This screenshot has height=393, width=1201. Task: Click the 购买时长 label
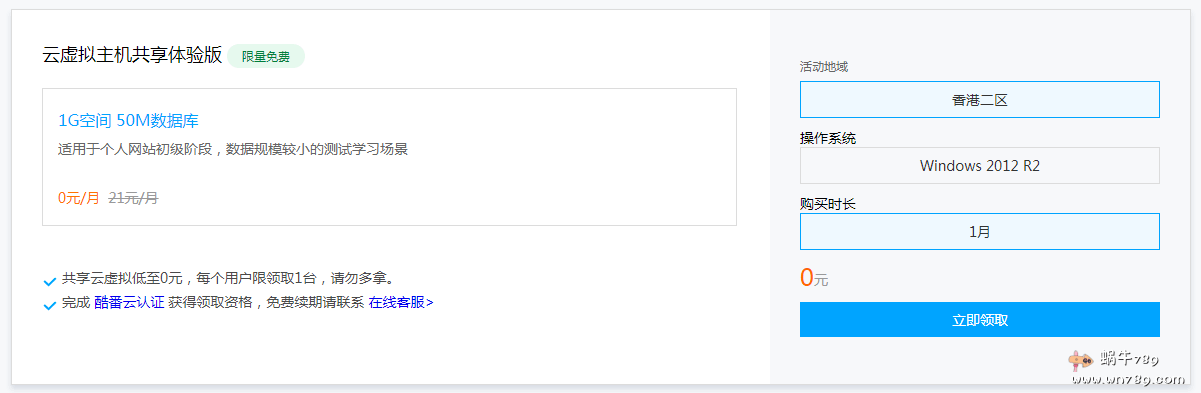tap(828, 203)
